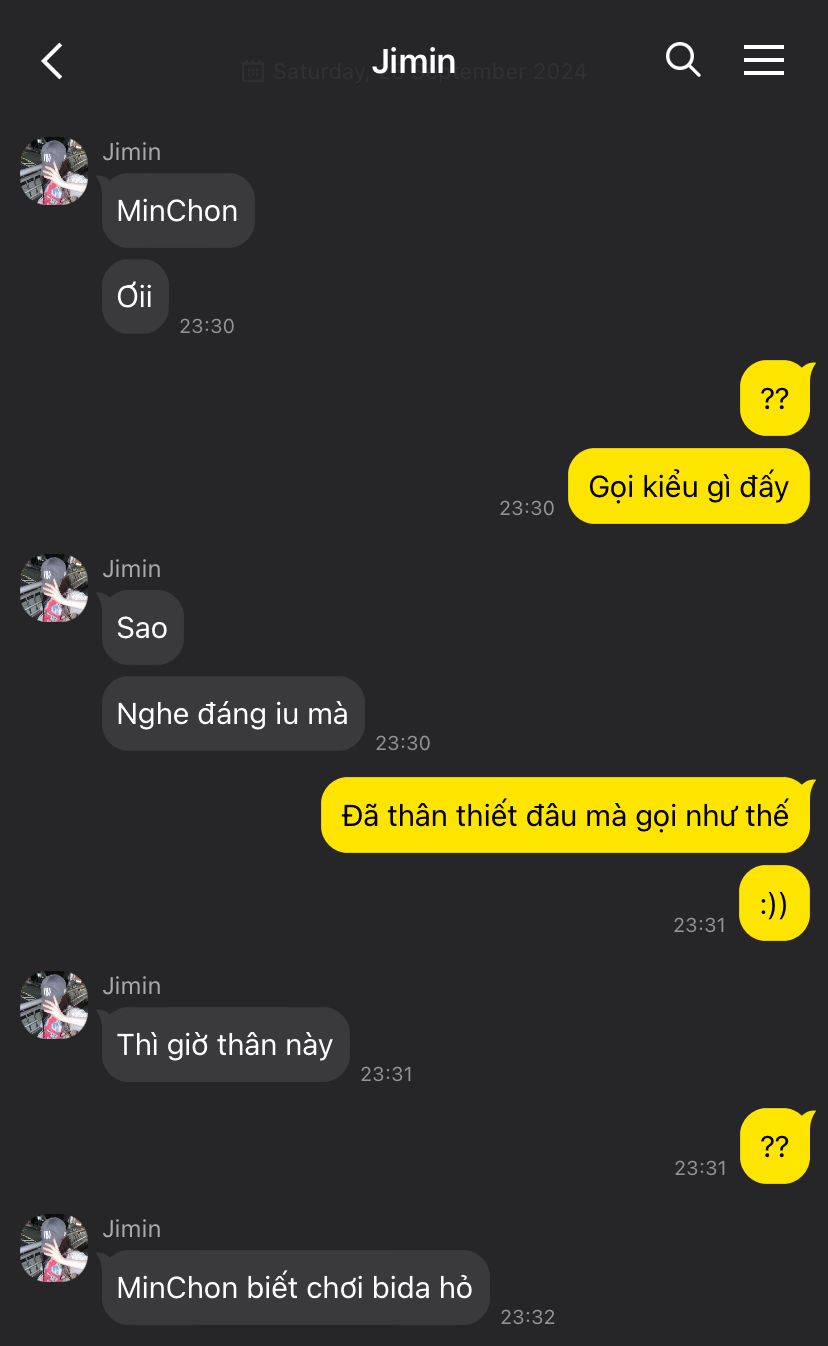Select 'Đã thân thiết đâu mà gọi như thế' bubble
The width and height of the screenshot is (828, 1346).
(x=565, y=815)
